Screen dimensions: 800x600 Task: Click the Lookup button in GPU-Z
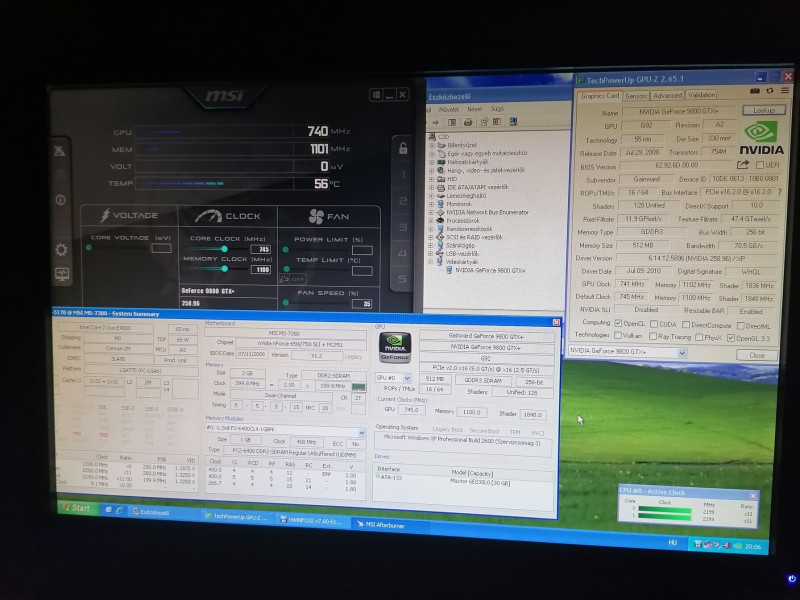tap(763, 110)
